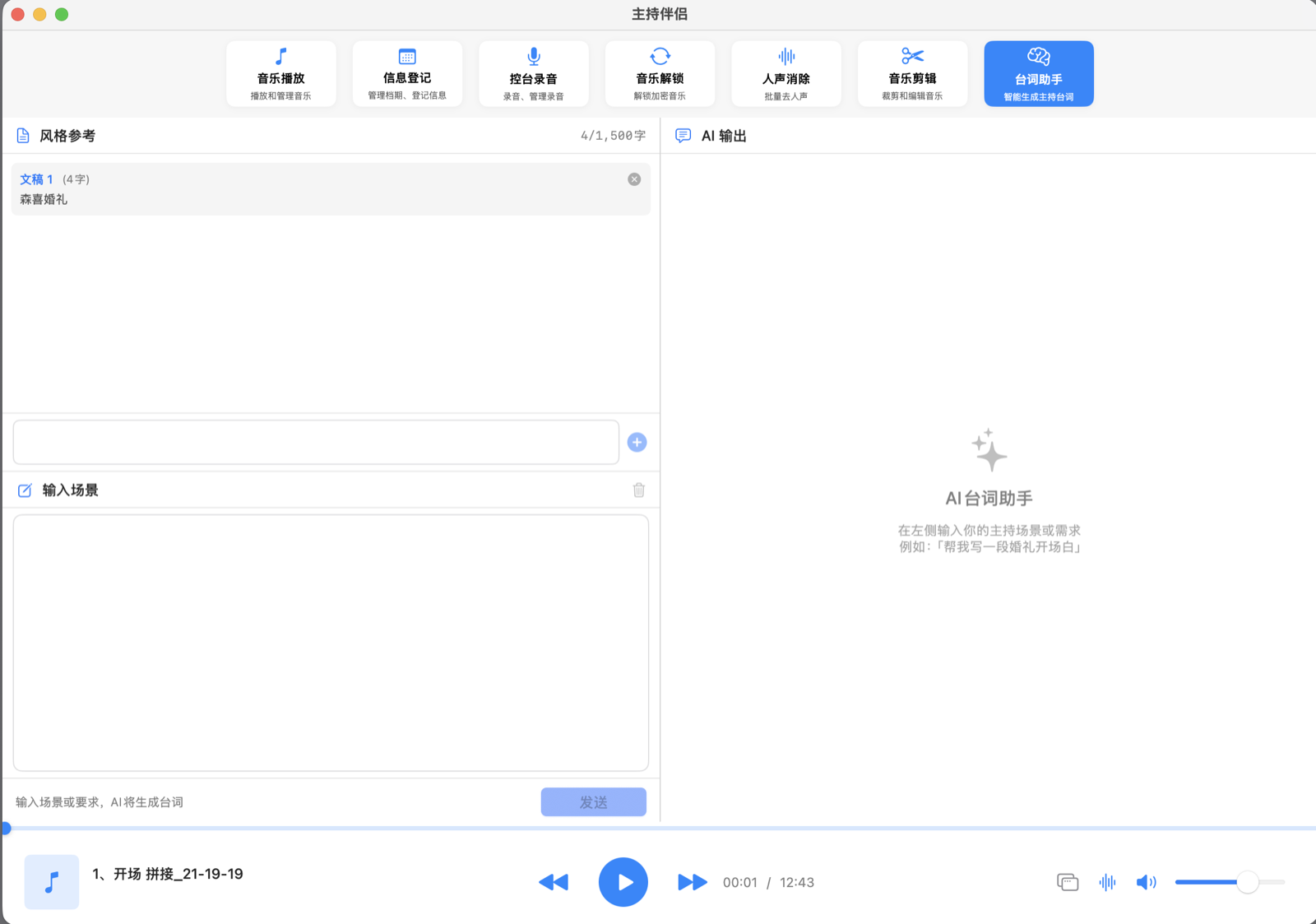Screen dimensions: 1316x924
Task: Click the total duration 12:43
Action: point(797,883)
